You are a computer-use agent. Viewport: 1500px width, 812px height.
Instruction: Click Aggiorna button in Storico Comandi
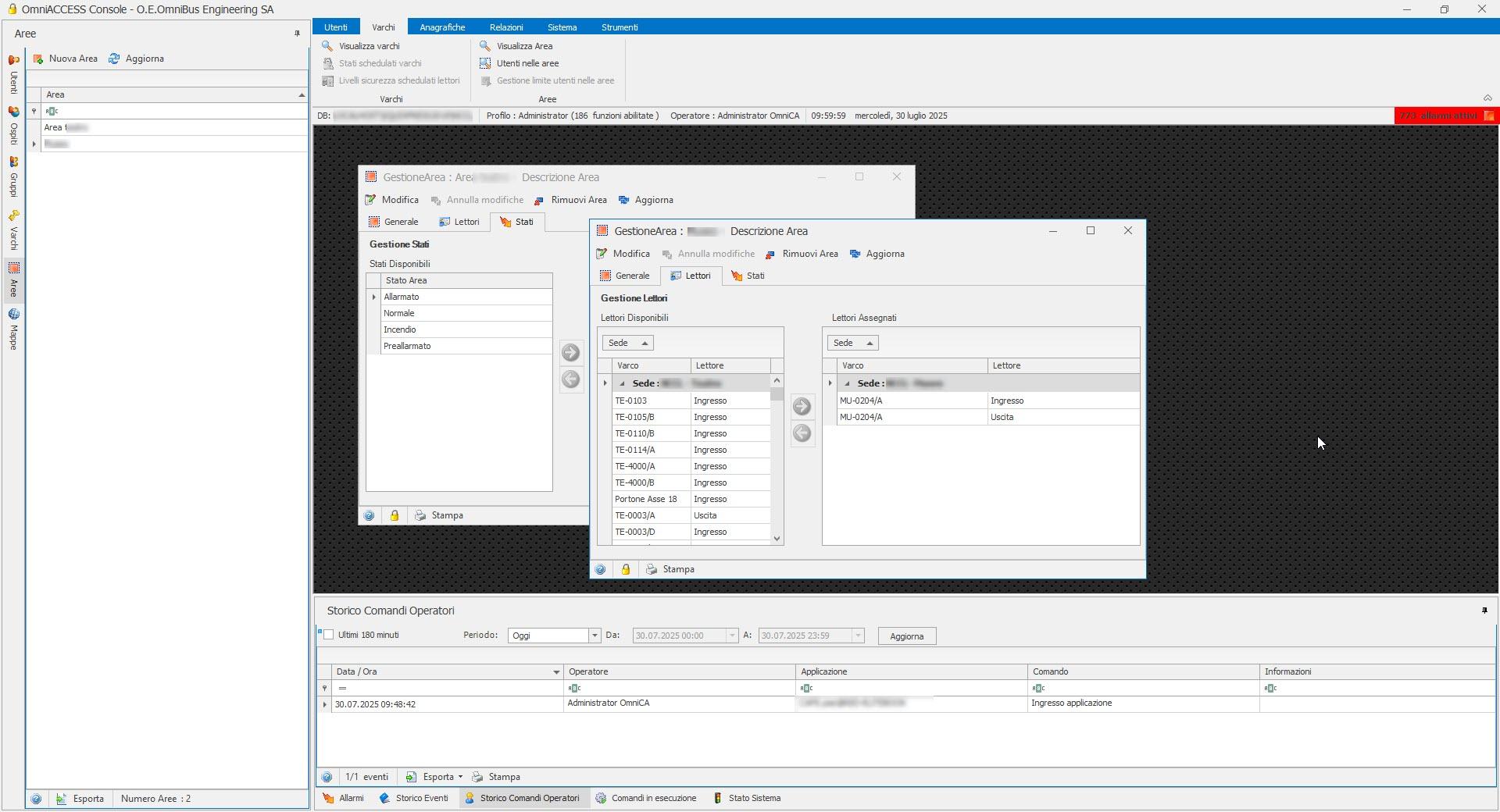click(x=907, y=636)
